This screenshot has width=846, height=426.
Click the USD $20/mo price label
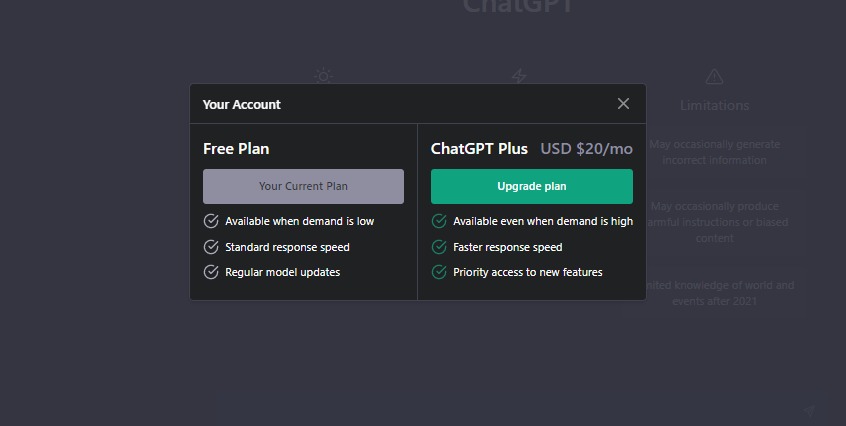(x=586, y=149)
